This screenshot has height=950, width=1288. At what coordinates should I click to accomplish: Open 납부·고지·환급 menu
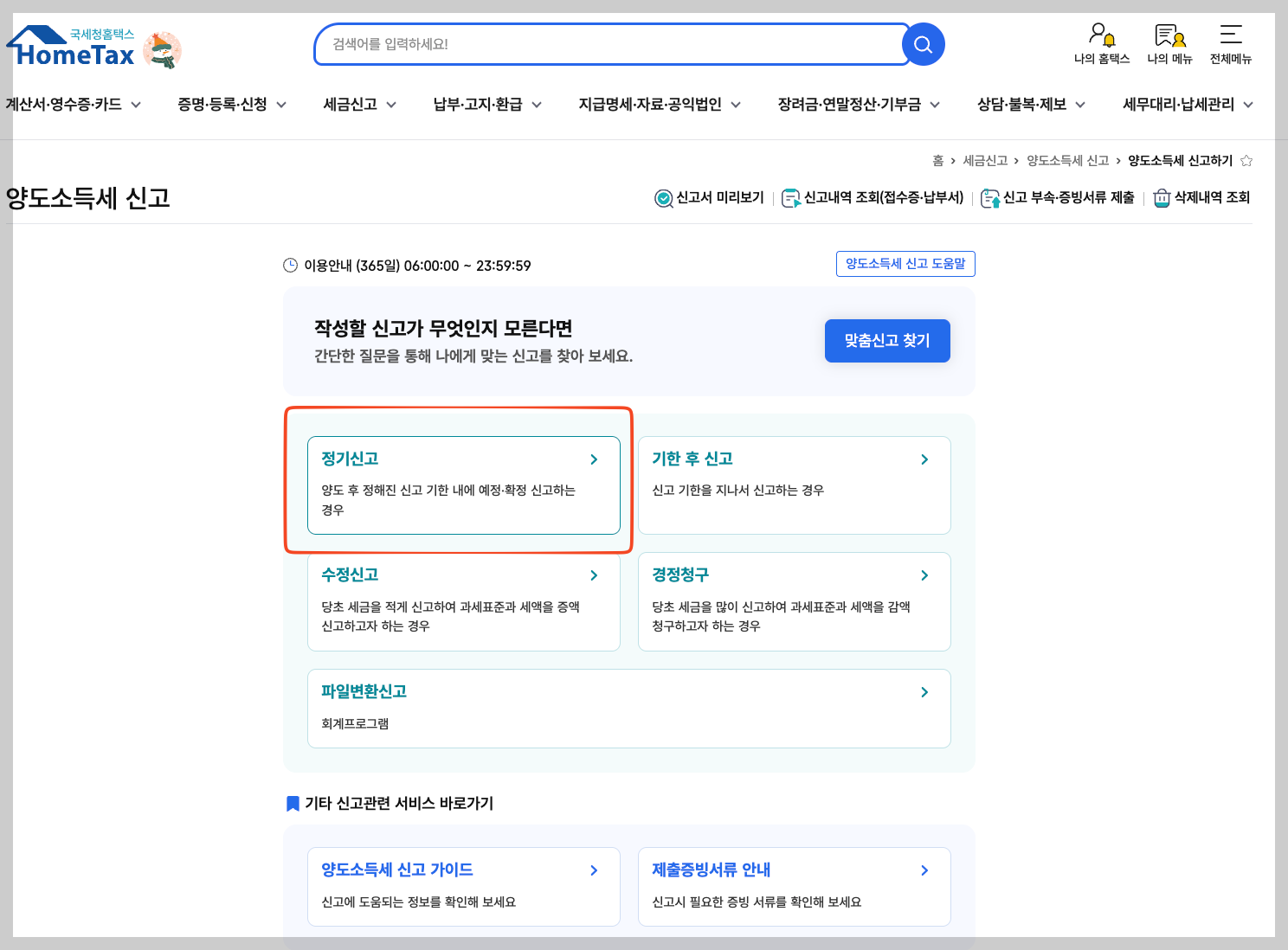tap(478, 105)
